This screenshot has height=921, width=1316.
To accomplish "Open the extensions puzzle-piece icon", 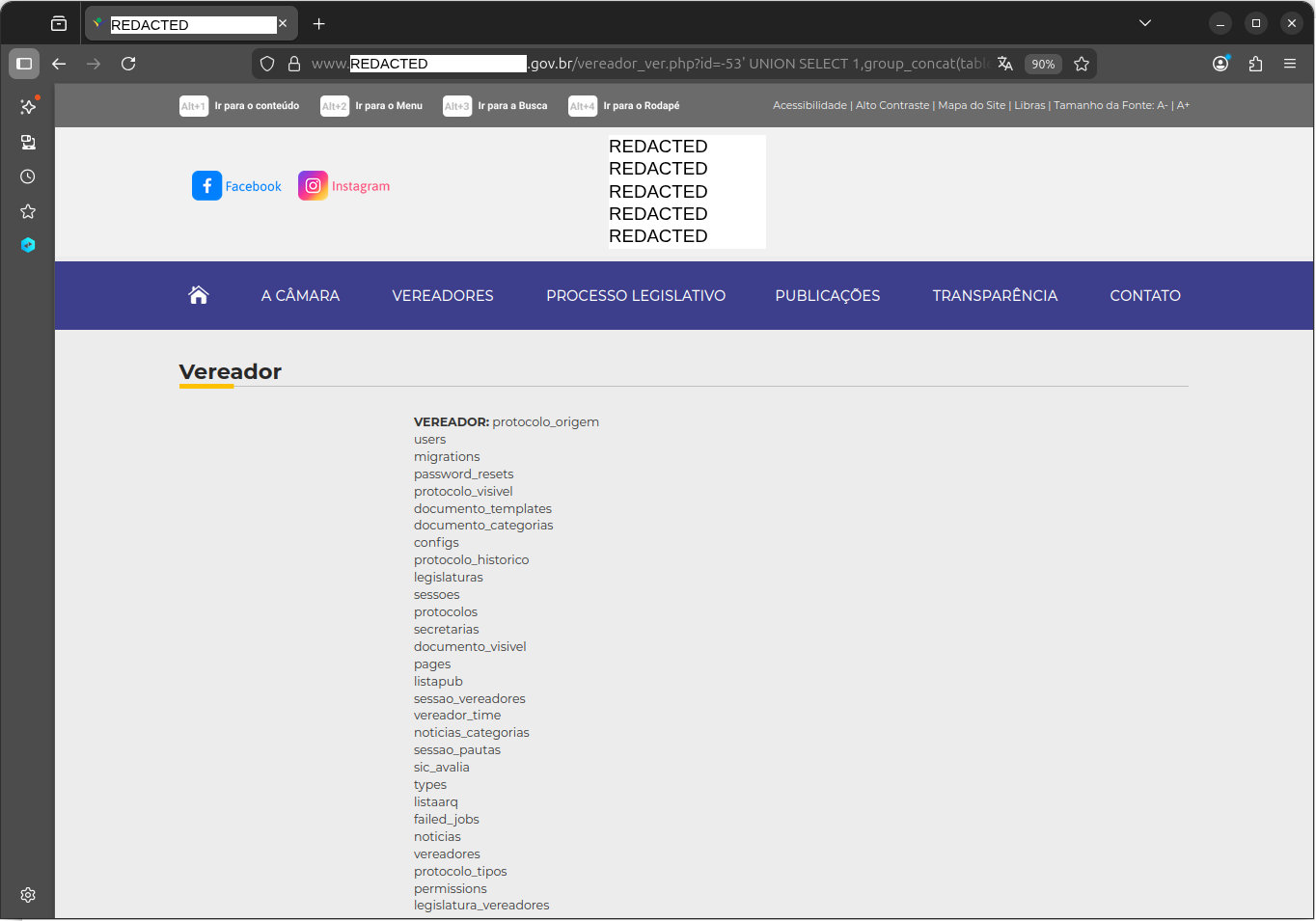I will [x=1255, y=64].
